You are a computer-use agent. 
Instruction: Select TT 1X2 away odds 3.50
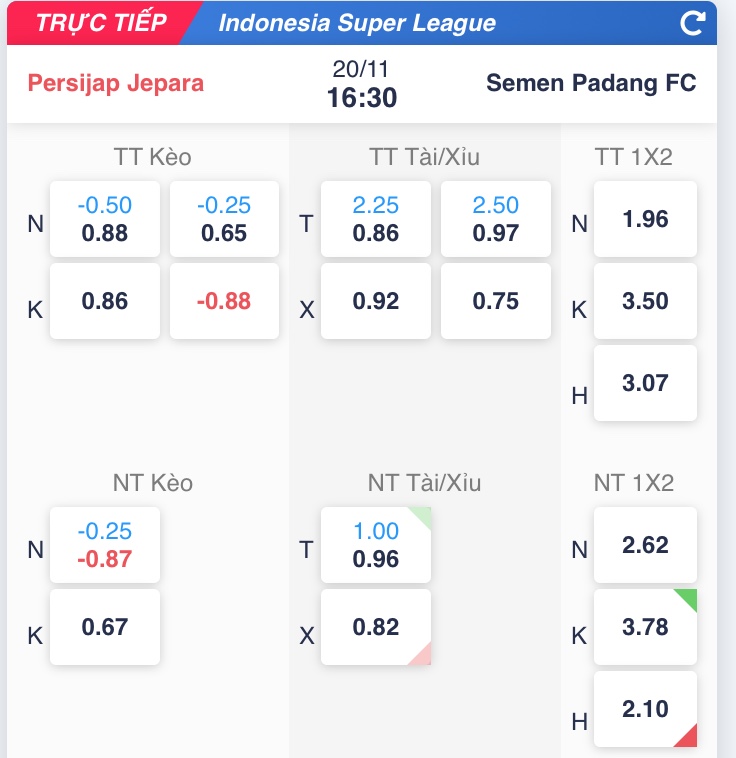pyautogui.click(x=645, y=301)
